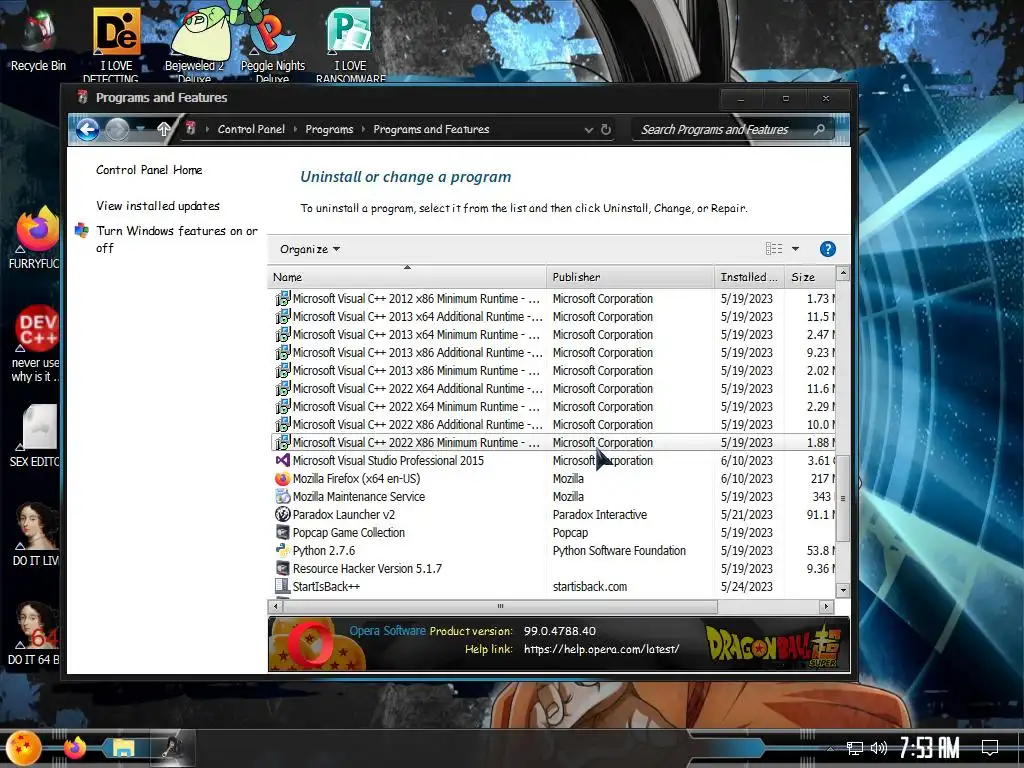This screenshot has width=1024, height=768.
Task: Sort by the Name column header
Action: (407, 277)
